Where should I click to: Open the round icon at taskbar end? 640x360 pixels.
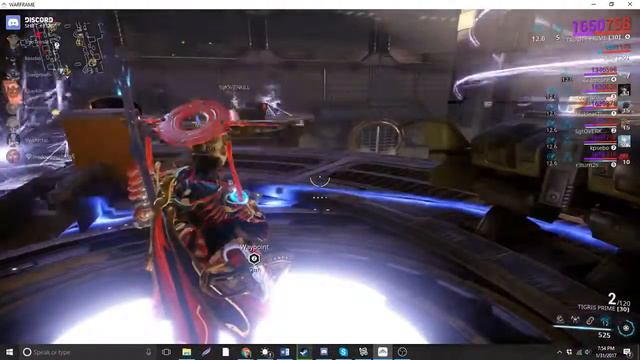402,352
